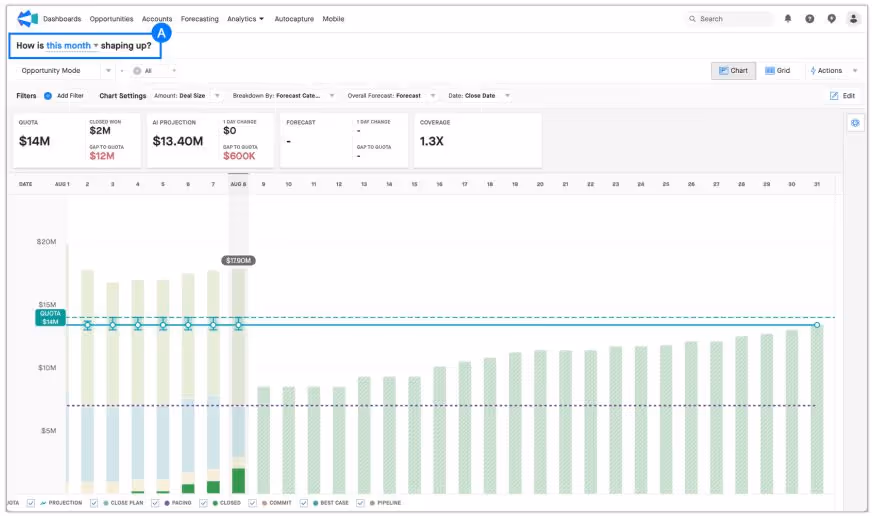Click the Quota $14M label on chart

click(x=50, y=317)
